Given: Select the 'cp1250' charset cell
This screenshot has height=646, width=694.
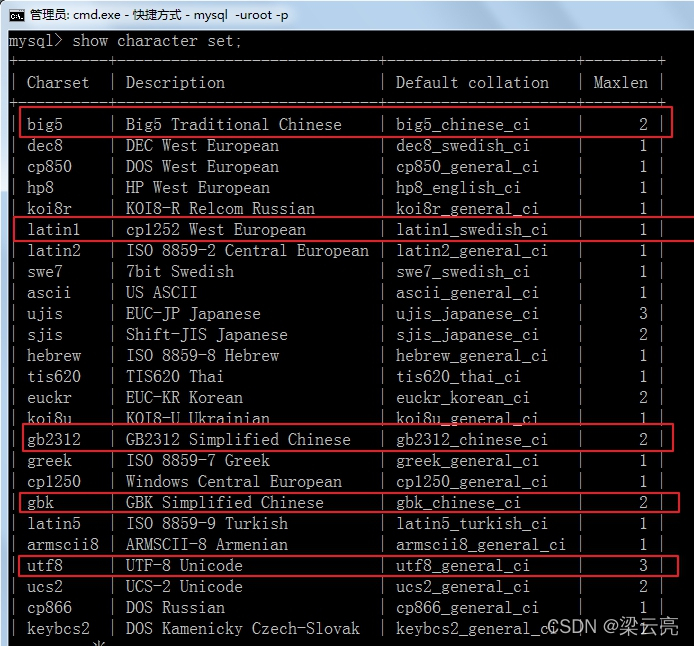Looking at the screenshot, I should click(x=54, y=482).
